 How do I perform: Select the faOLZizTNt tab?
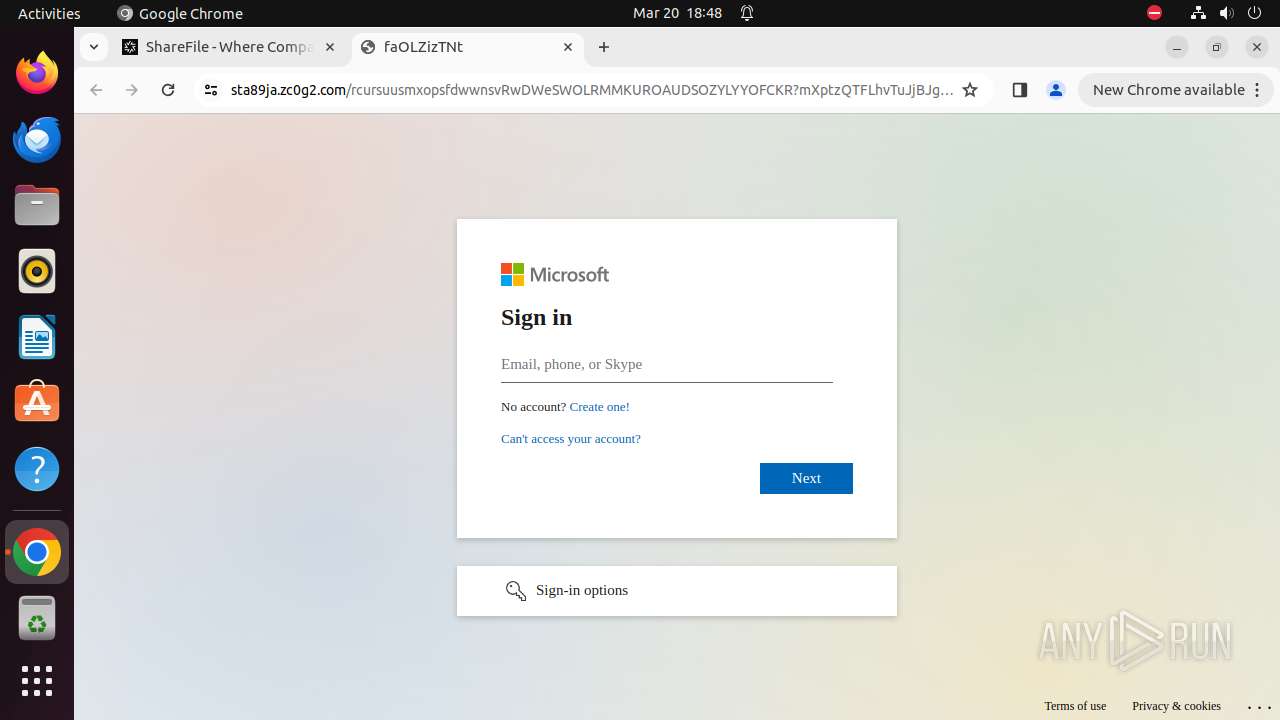[x=467, y=47]
